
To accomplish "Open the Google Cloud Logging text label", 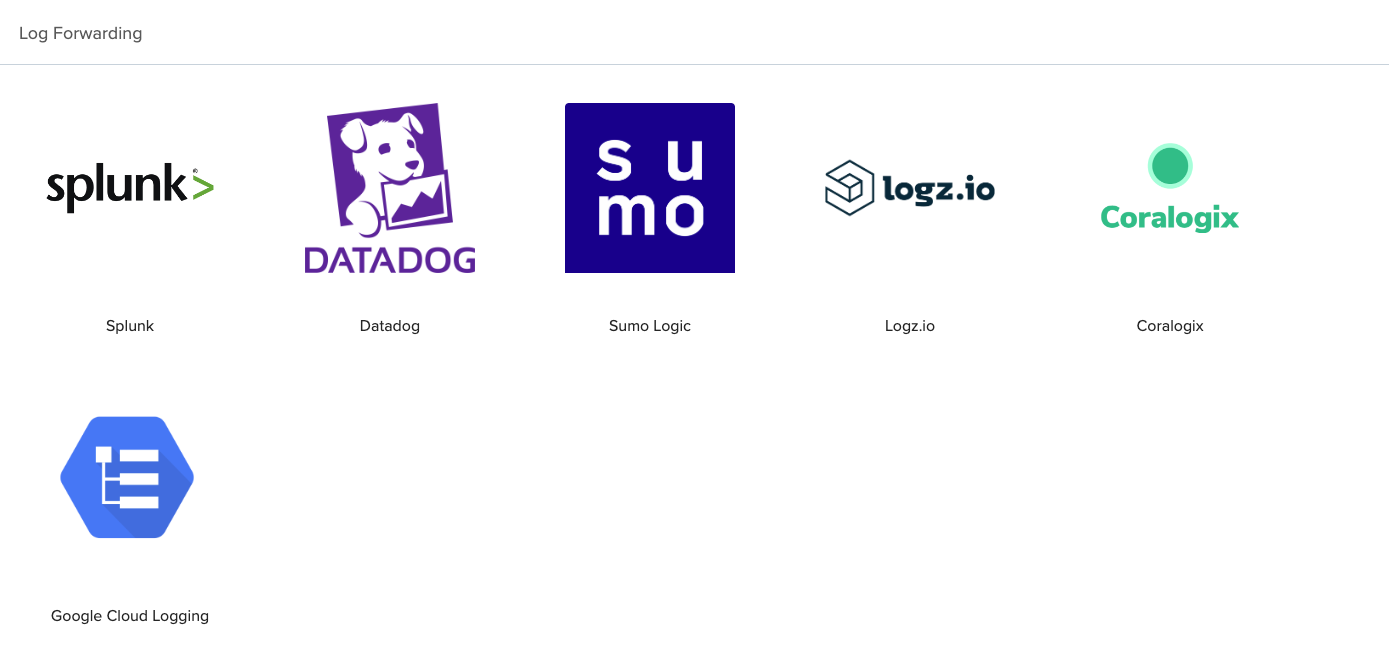I will 130,616.
